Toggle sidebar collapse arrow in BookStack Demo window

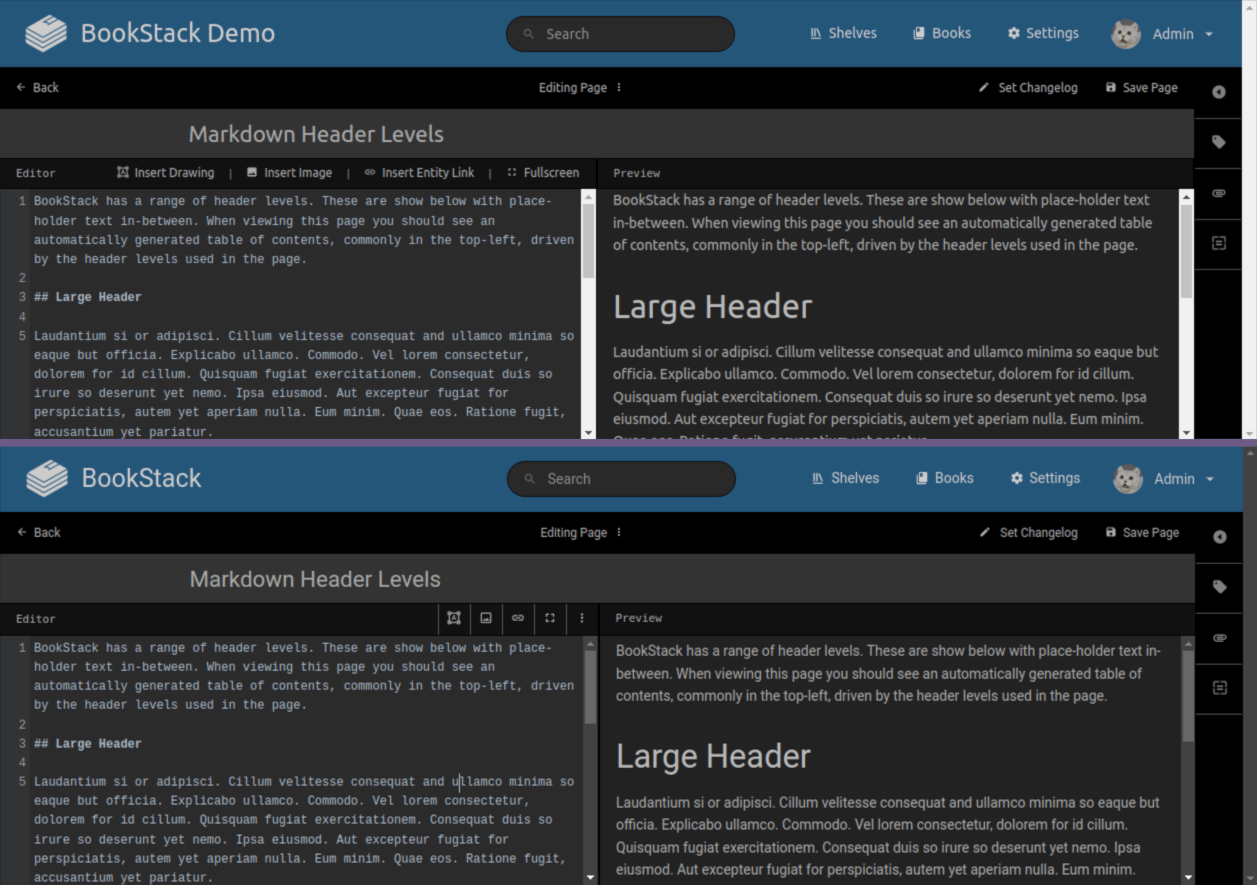coord(1218,92)
